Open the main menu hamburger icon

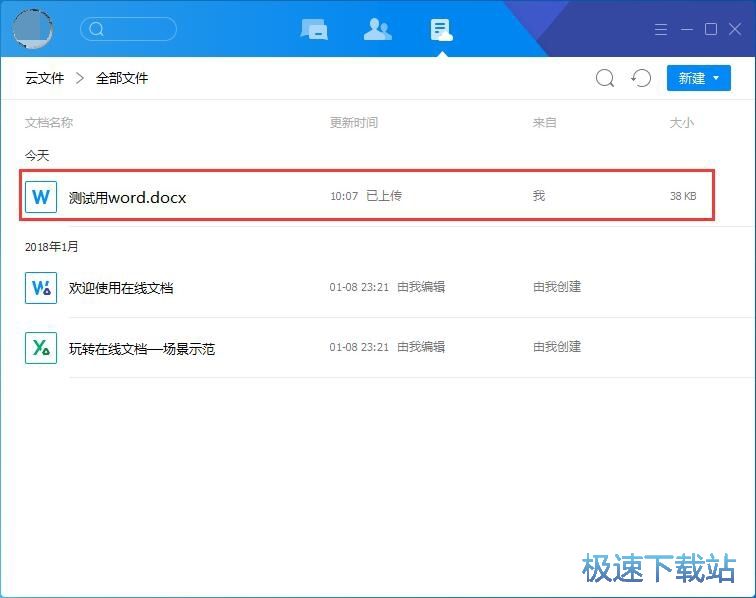click(661, 29)
